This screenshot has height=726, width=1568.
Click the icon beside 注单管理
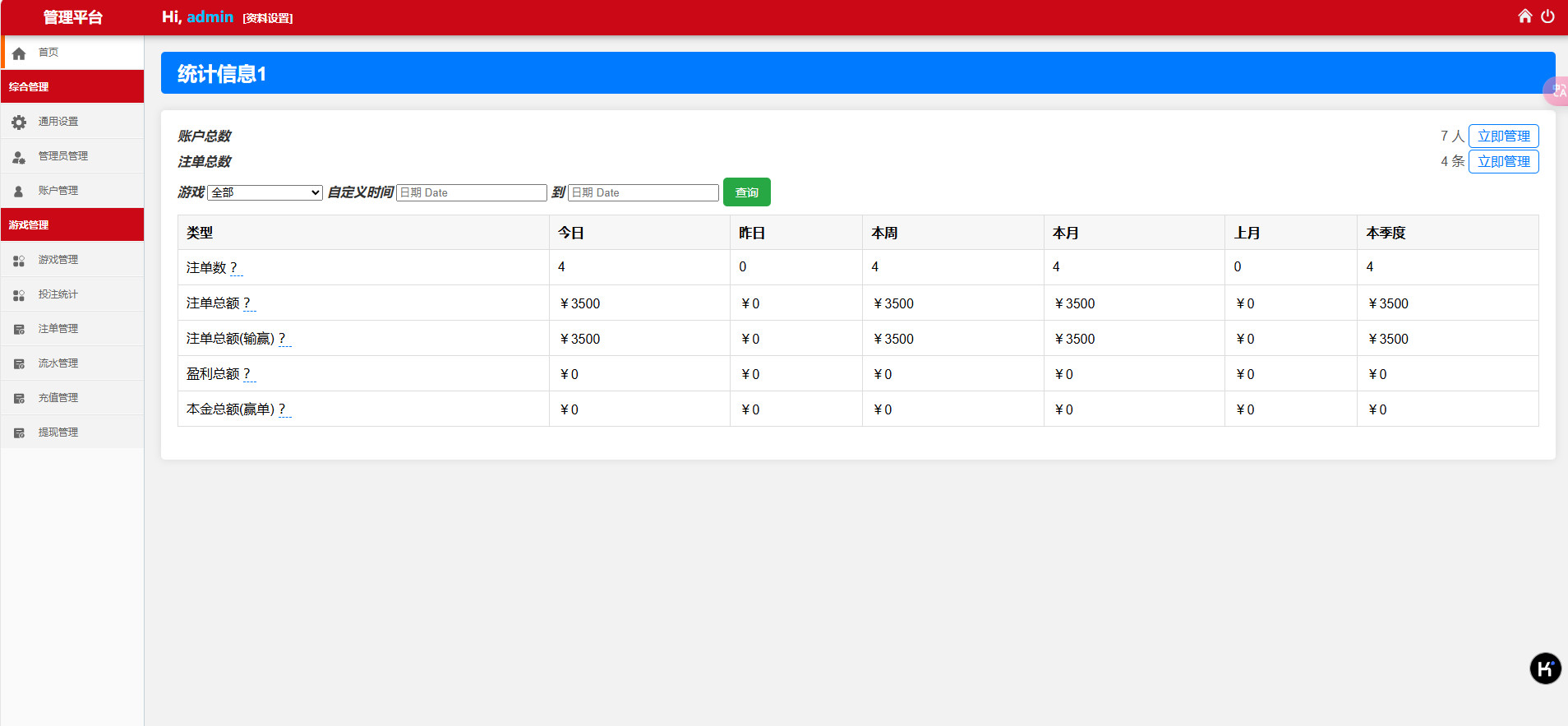(19, 329)
